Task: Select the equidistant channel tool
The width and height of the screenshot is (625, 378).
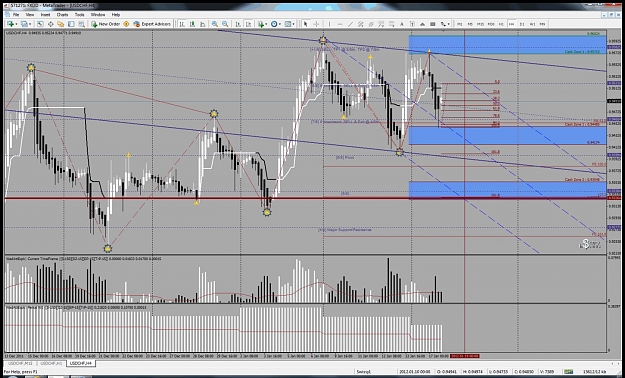Action: point(360,24)
